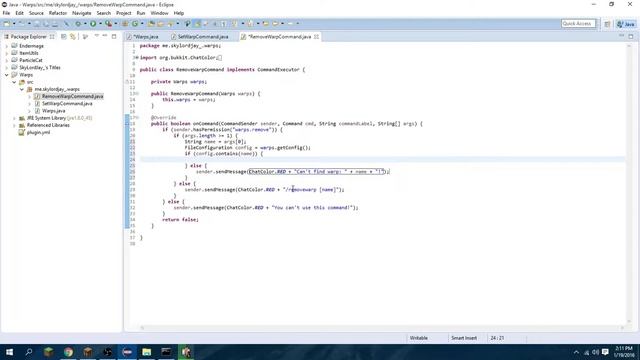Open the Navigate menu
This screenshot has width=640, height=360.
[81, 13]
